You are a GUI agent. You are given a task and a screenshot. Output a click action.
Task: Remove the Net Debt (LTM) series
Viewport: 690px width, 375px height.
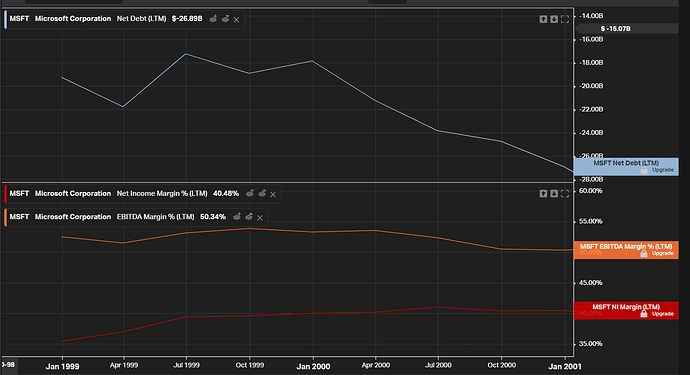click(x=236, y=19)
